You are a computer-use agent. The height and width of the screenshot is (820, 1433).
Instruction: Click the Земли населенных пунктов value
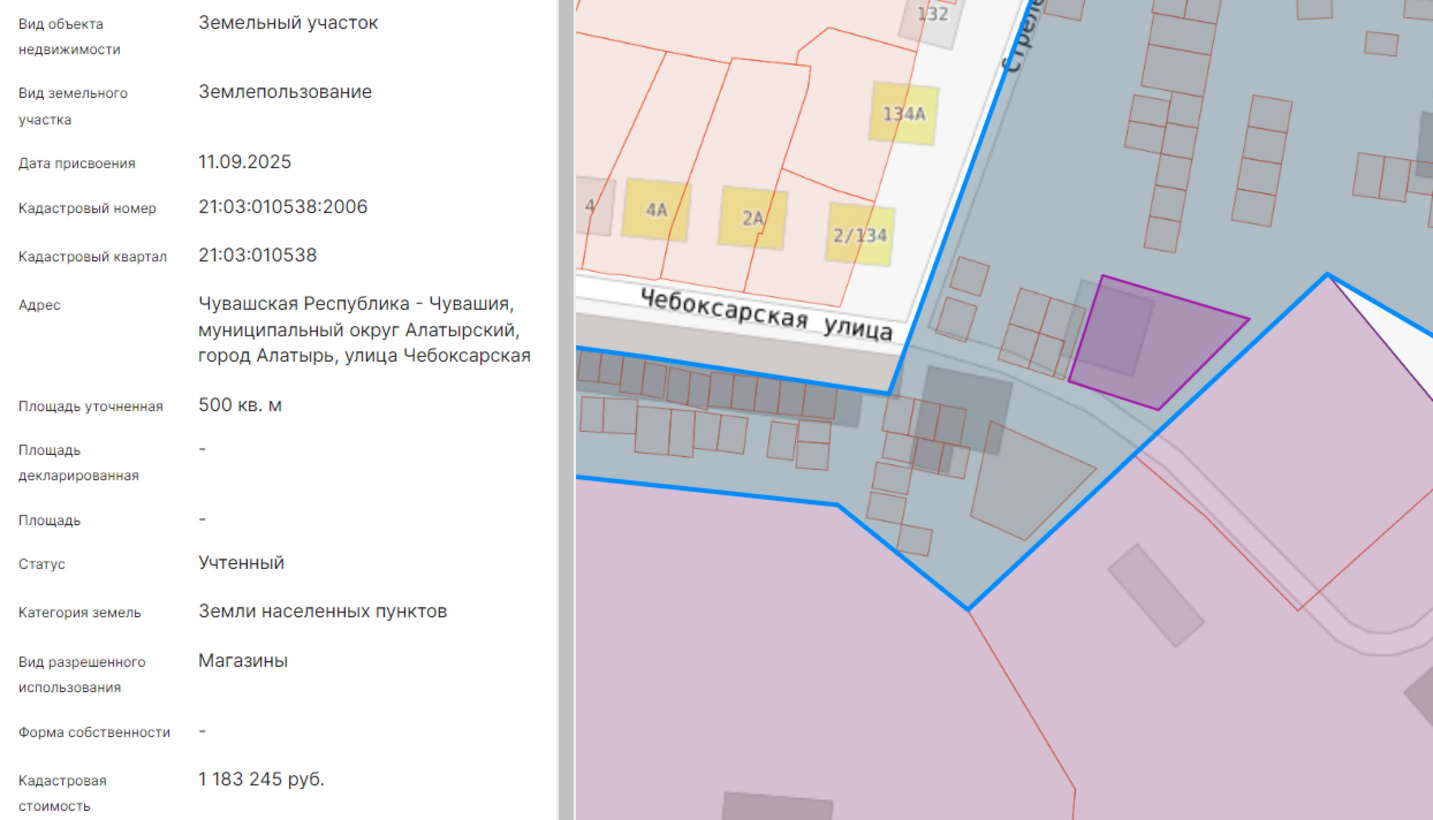tap(322, 611)
